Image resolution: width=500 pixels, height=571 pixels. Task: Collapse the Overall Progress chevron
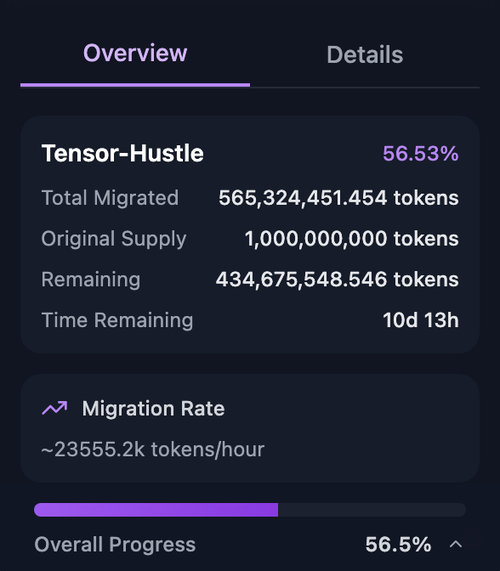pos(456,544)
